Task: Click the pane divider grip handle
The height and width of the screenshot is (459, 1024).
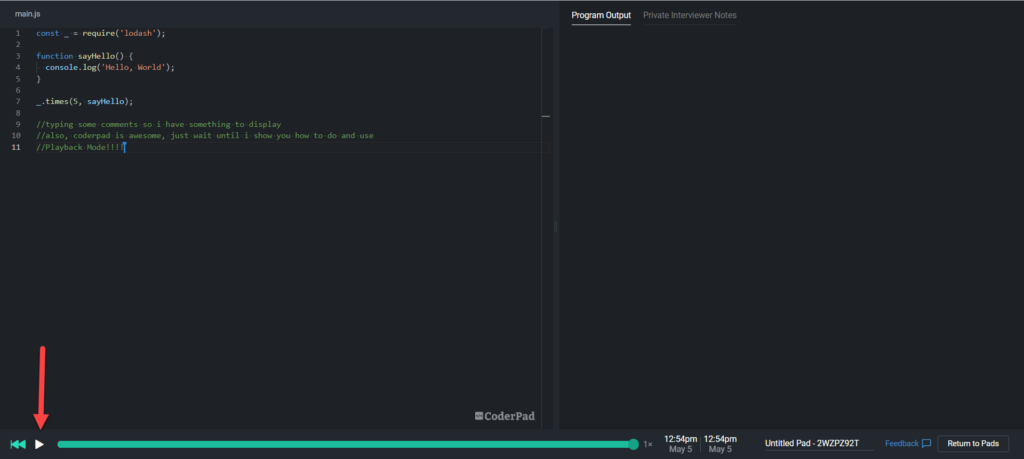Action: [556, 226]
